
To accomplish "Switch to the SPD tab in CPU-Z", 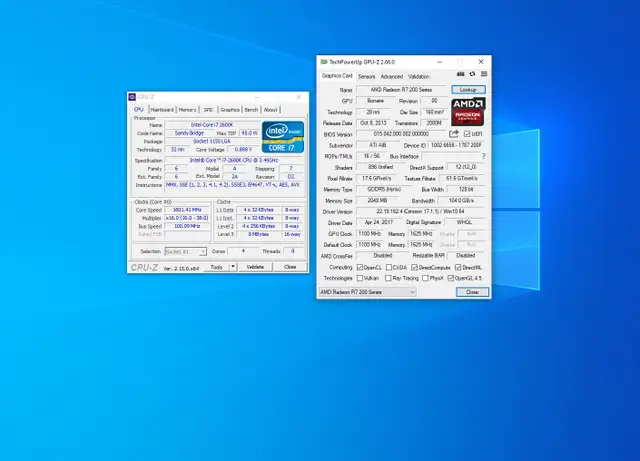I will [x=208, y=110].
